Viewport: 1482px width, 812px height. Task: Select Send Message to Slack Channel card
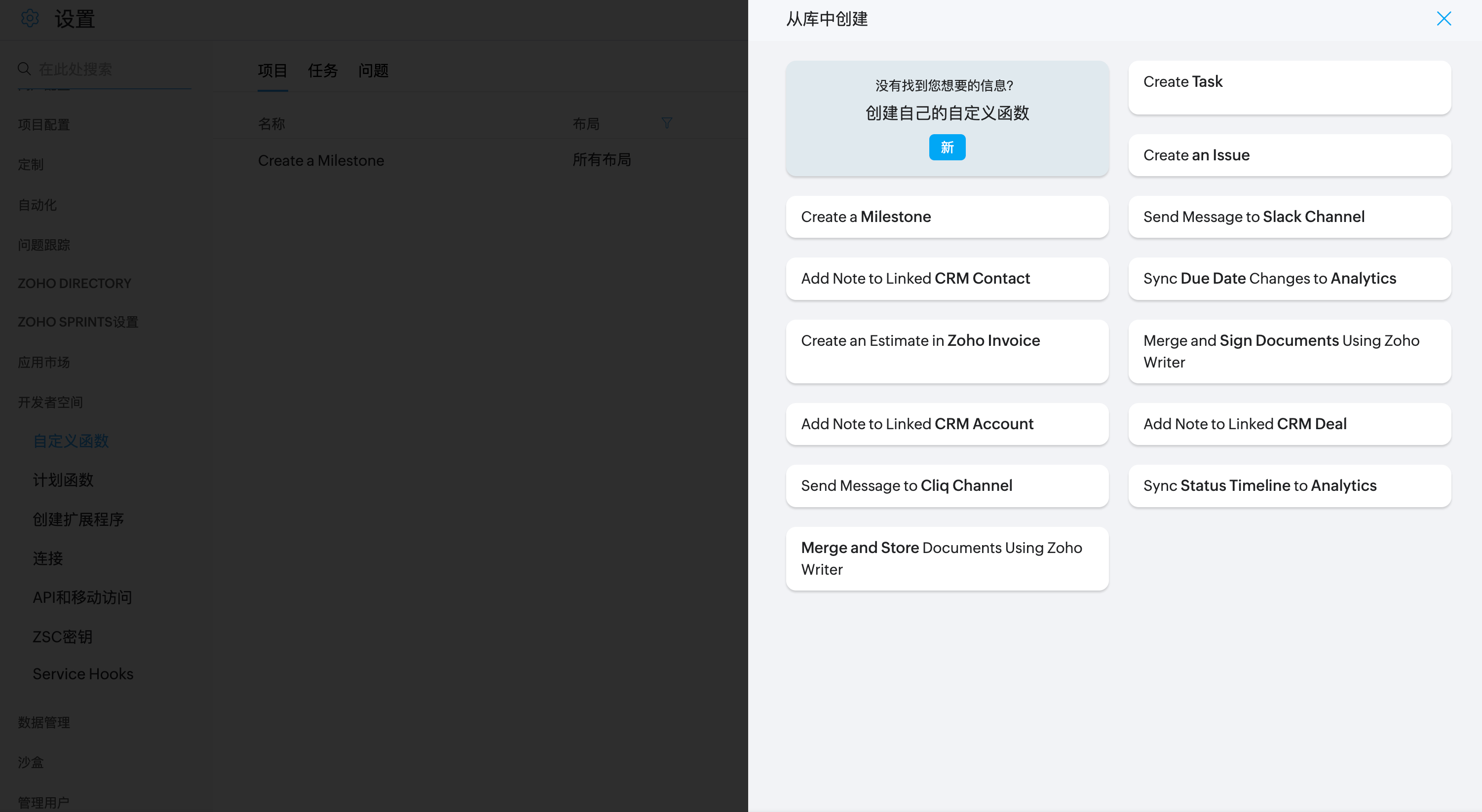coord(1289,217)
